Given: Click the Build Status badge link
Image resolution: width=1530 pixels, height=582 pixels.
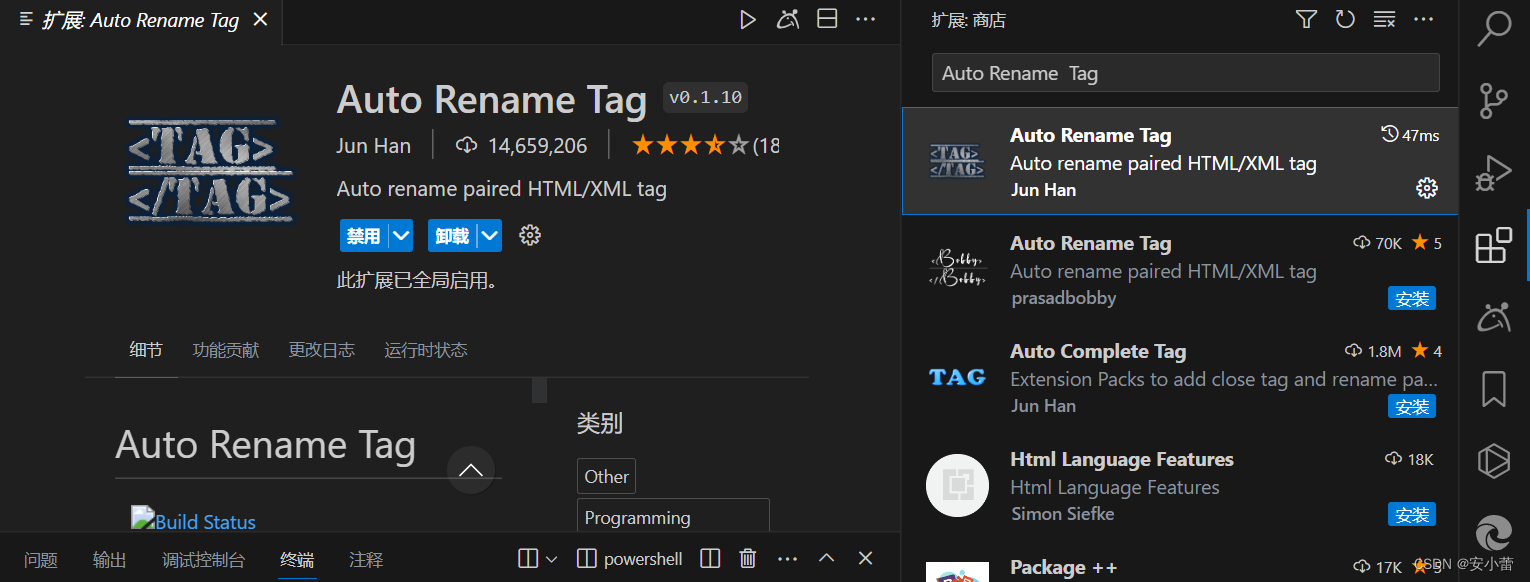Looking at the screenshot, I should (194, 520).
